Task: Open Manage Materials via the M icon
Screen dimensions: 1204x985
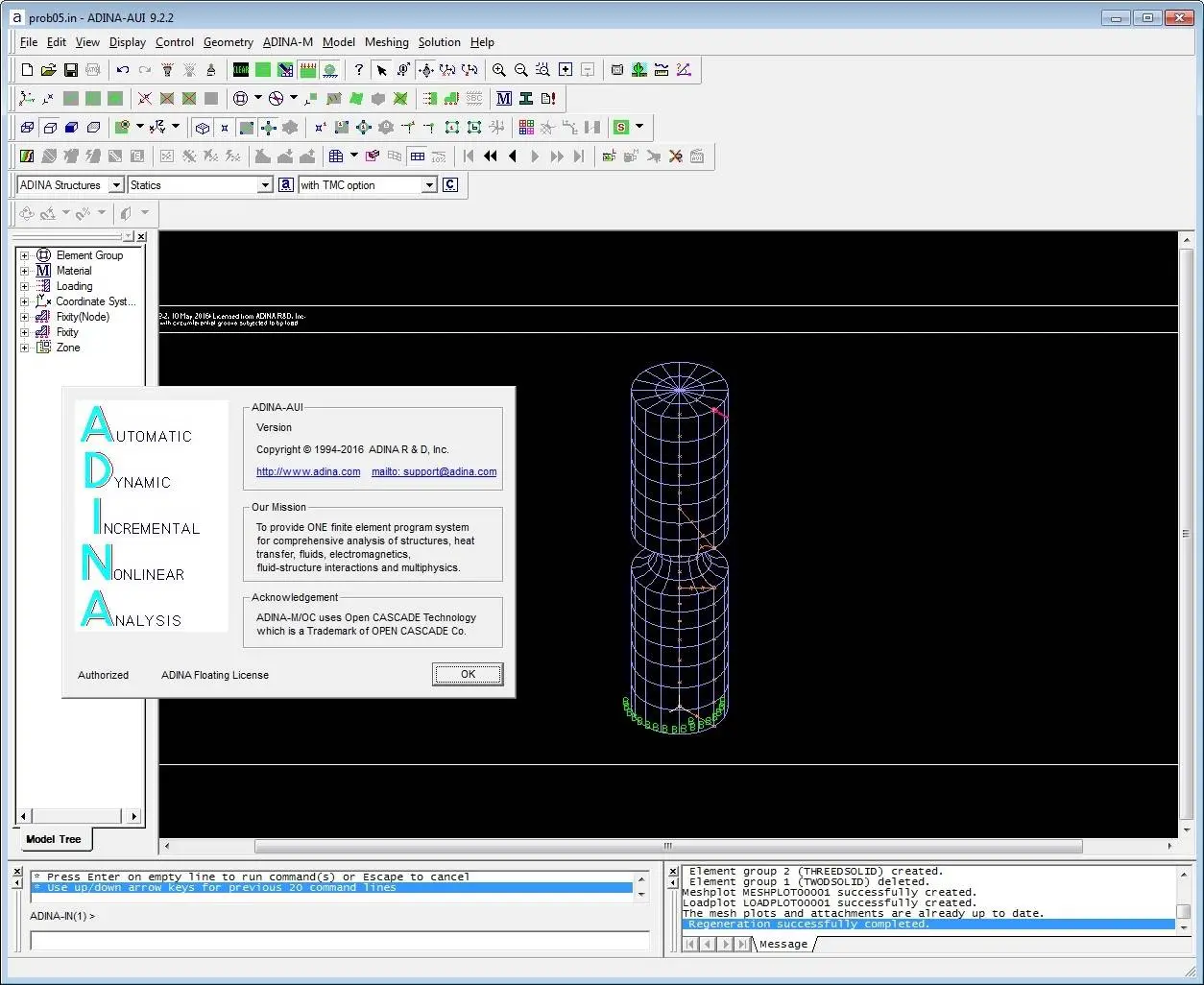Action: (x=504, y=99)
